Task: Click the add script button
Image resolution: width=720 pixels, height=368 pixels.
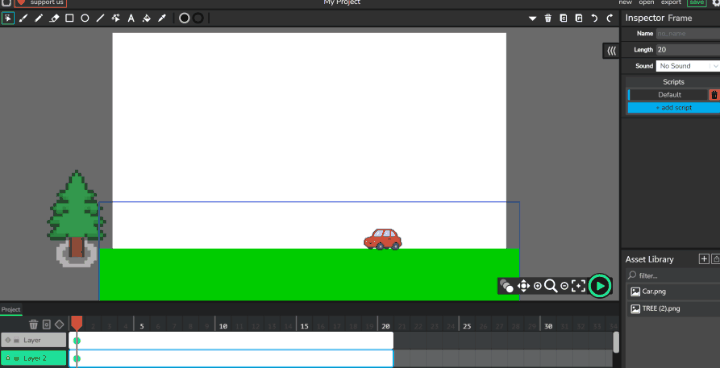Action: click(674, 108)
